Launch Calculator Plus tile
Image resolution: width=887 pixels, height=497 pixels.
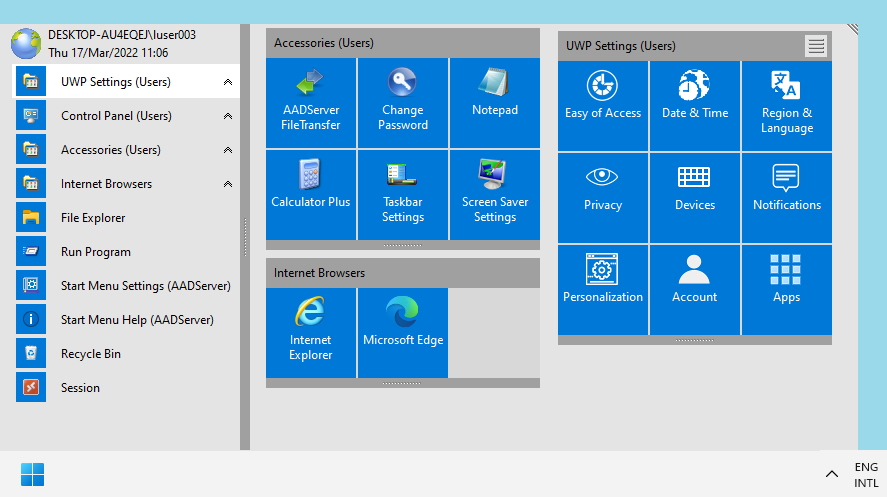point(311,195)
